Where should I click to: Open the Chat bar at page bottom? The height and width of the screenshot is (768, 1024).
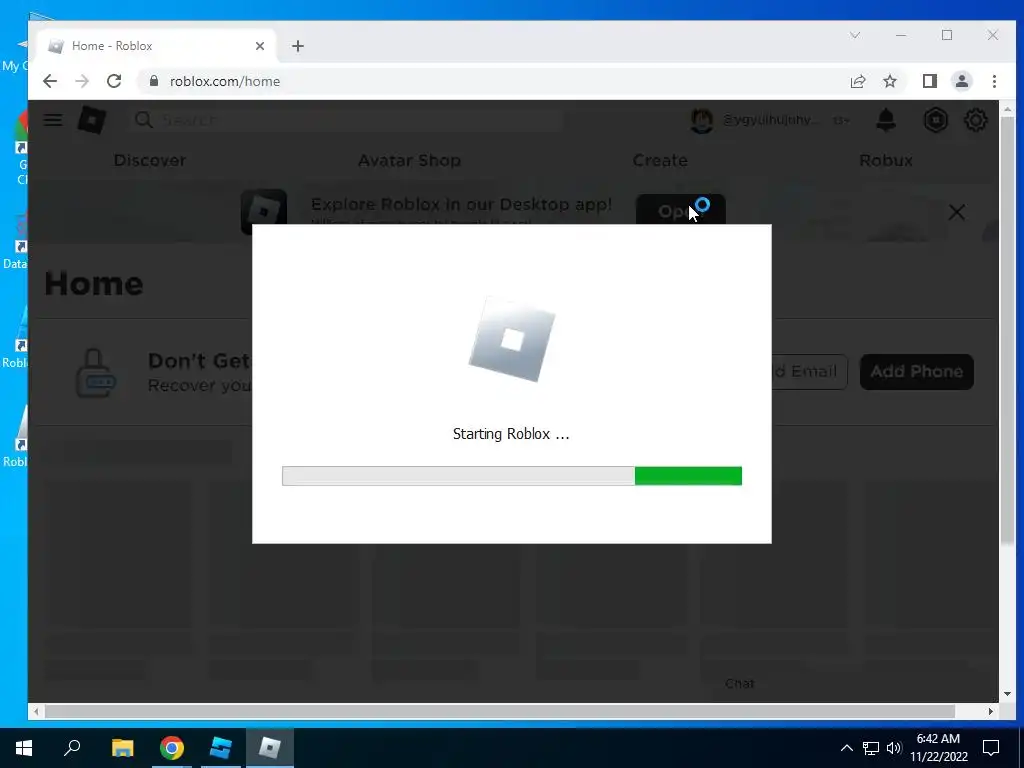pyautogui.click(x=739, y=683)
